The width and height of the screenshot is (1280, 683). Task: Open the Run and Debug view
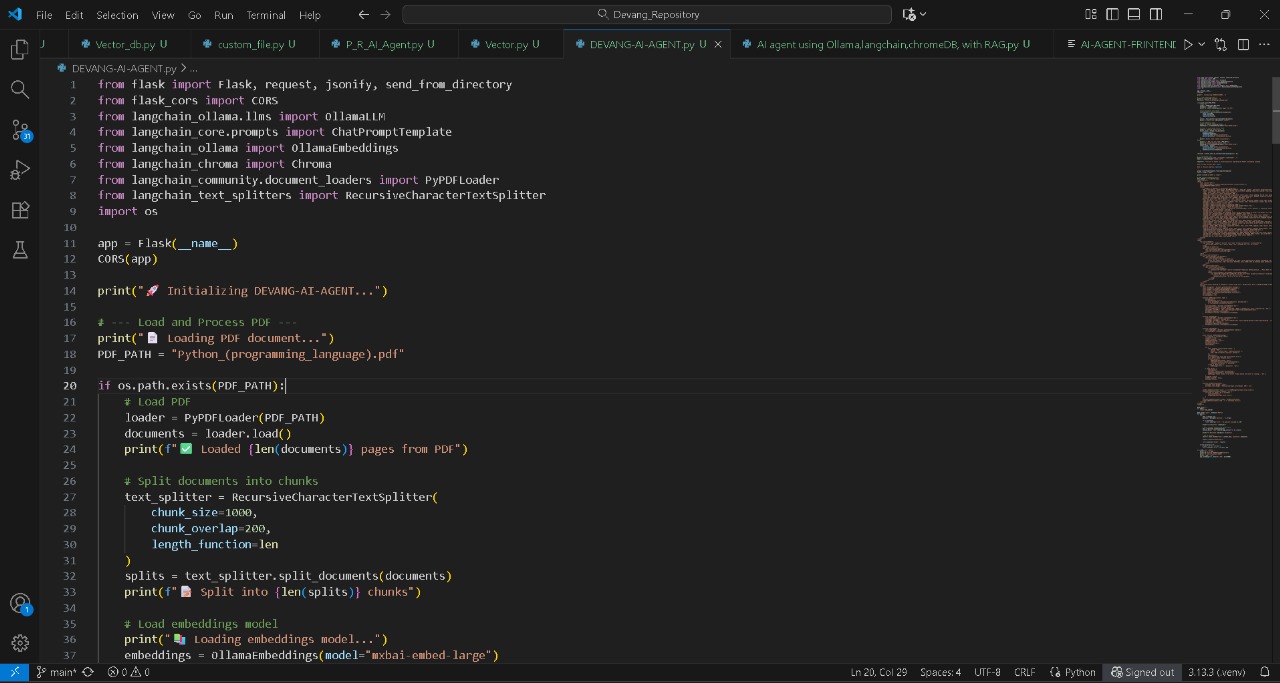coord(19,170)
